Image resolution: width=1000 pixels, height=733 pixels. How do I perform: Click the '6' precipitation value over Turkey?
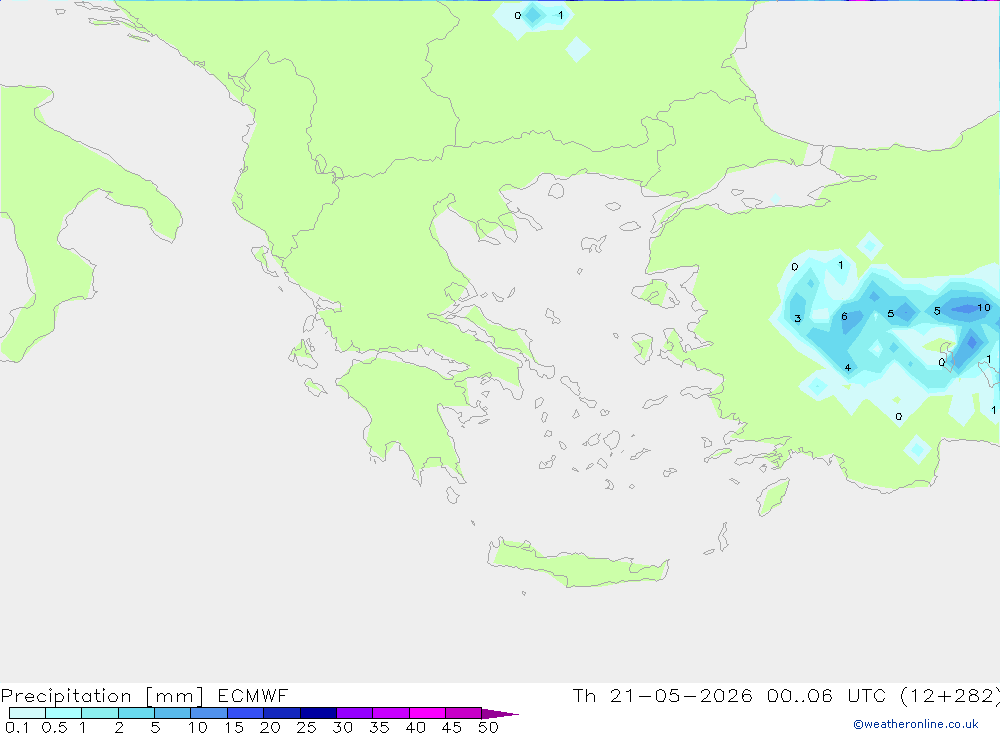tap(844, 316)
